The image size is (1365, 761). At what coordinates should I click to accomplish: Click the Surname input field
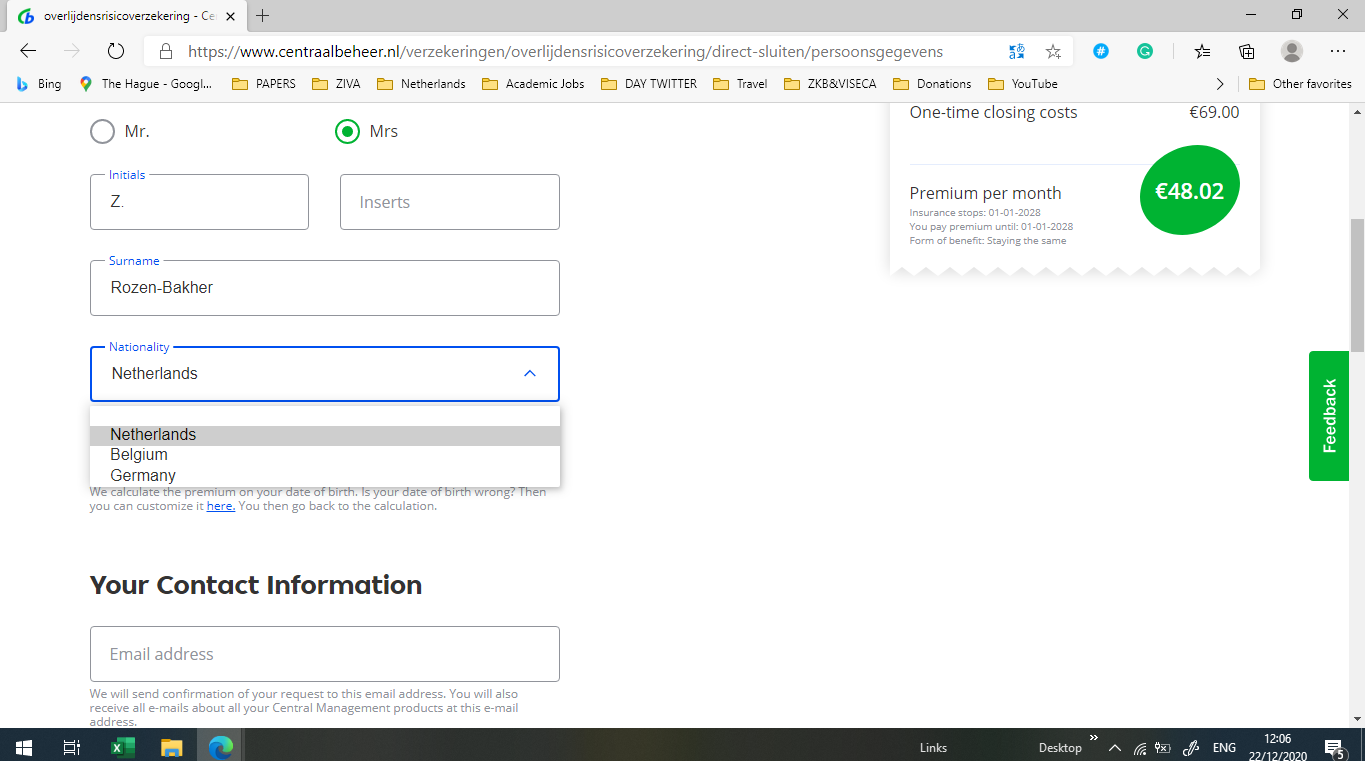(325, 288)
